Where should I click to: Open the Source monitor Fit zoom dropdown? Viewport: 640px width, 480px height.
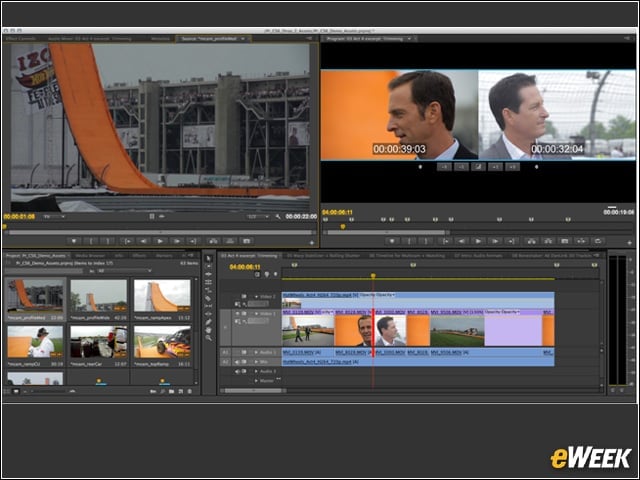coord(54,217)
